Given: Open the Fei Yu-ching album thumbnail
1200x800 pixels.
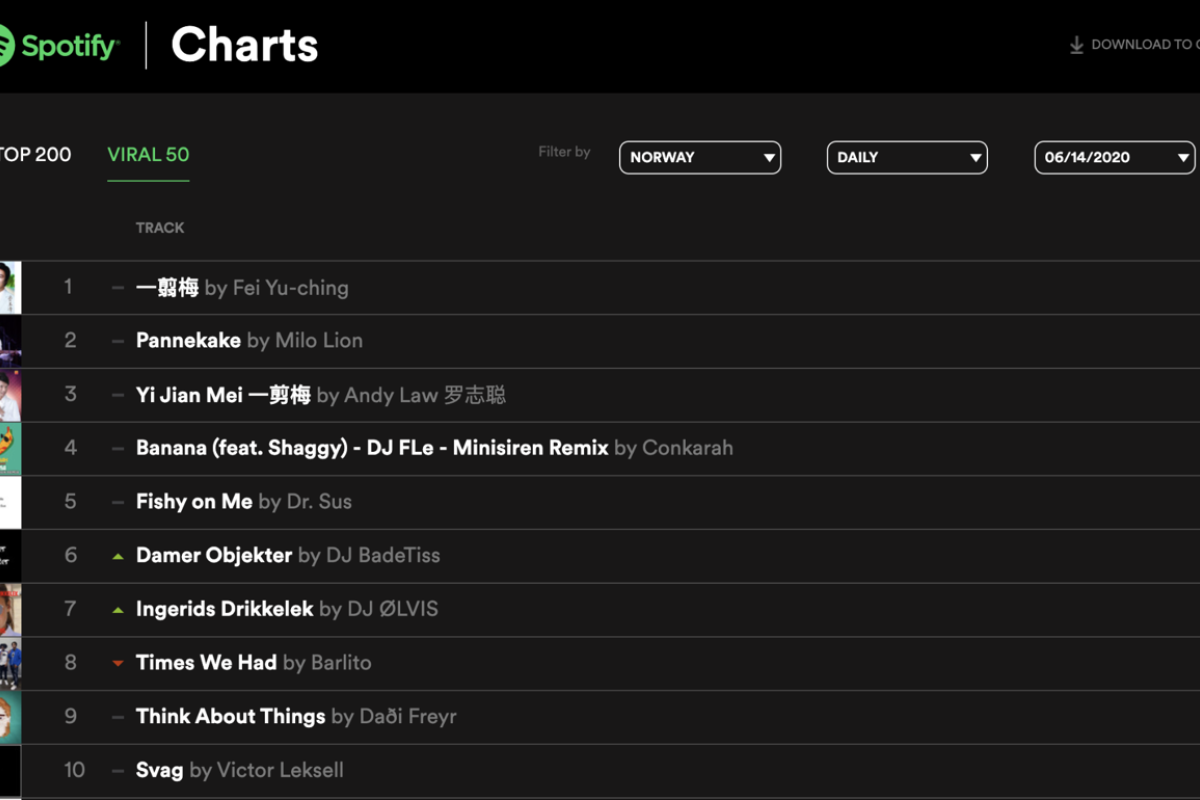Looking at the screenshot, I should click(10, 288).
